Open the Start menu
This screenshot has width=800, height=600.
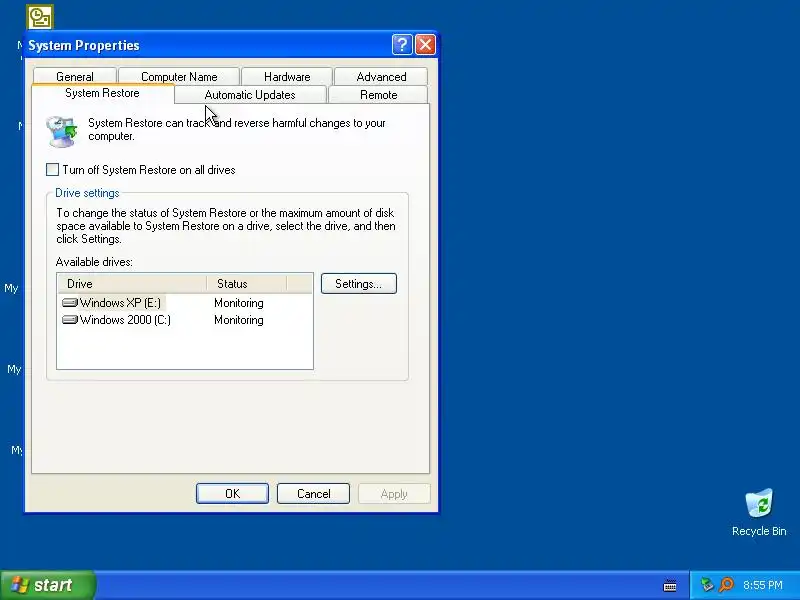[x=47, y=585]
